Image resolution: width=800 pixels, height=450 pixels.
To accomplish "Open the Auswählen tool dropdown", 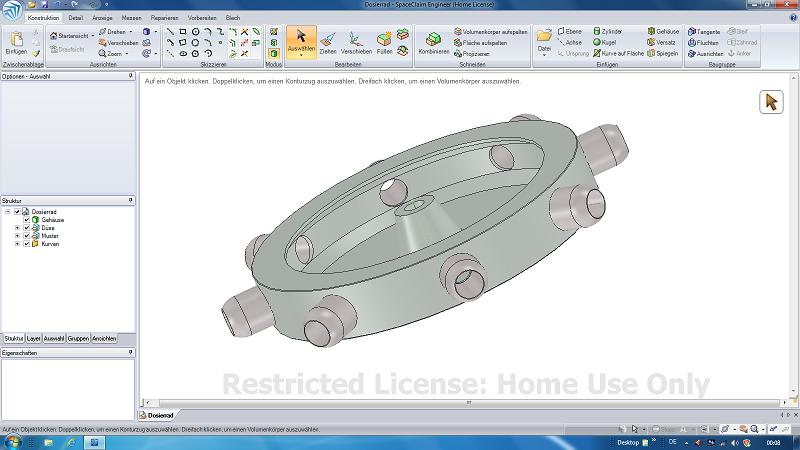I will point(301,55).
